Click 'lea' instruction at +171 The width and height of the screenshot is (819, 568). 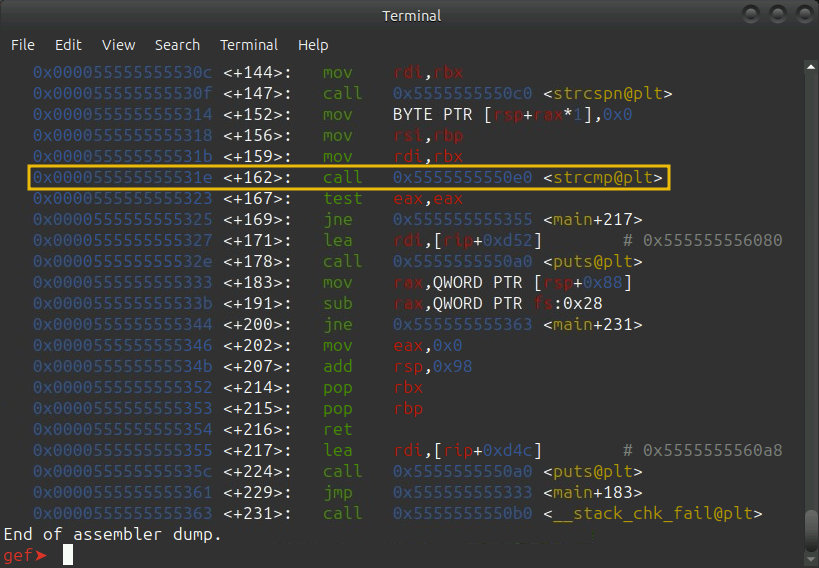pyautogui.click(x=338, y=240)
